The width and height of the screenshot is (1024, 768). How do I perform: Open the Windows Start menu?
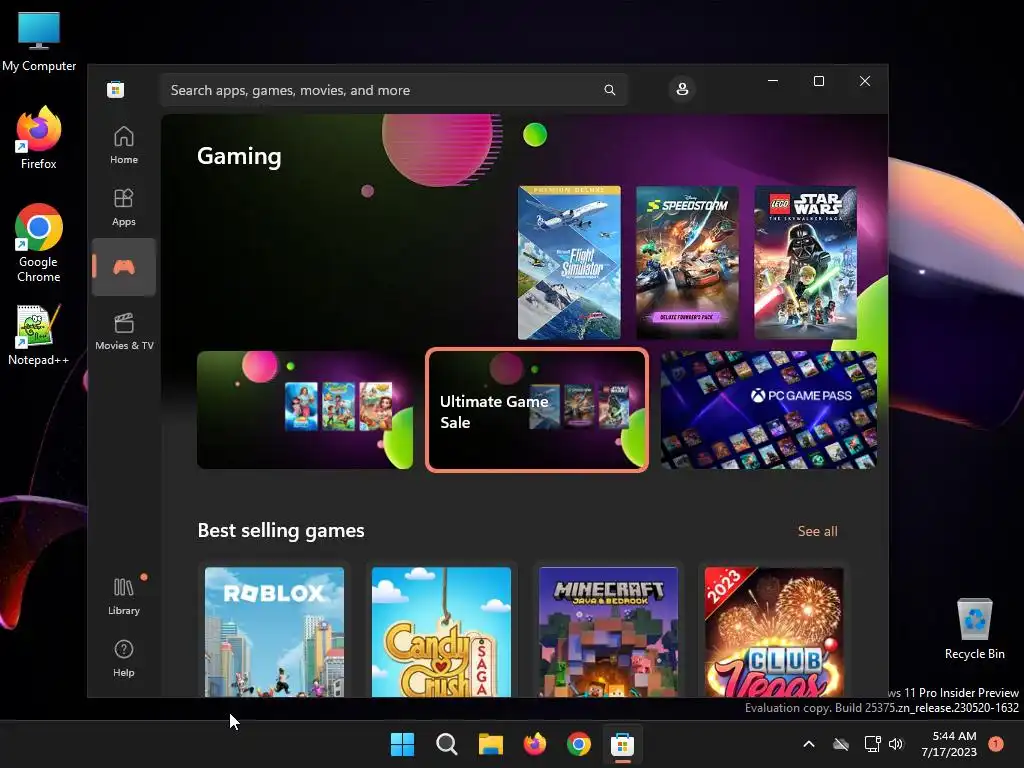[402, 744]
